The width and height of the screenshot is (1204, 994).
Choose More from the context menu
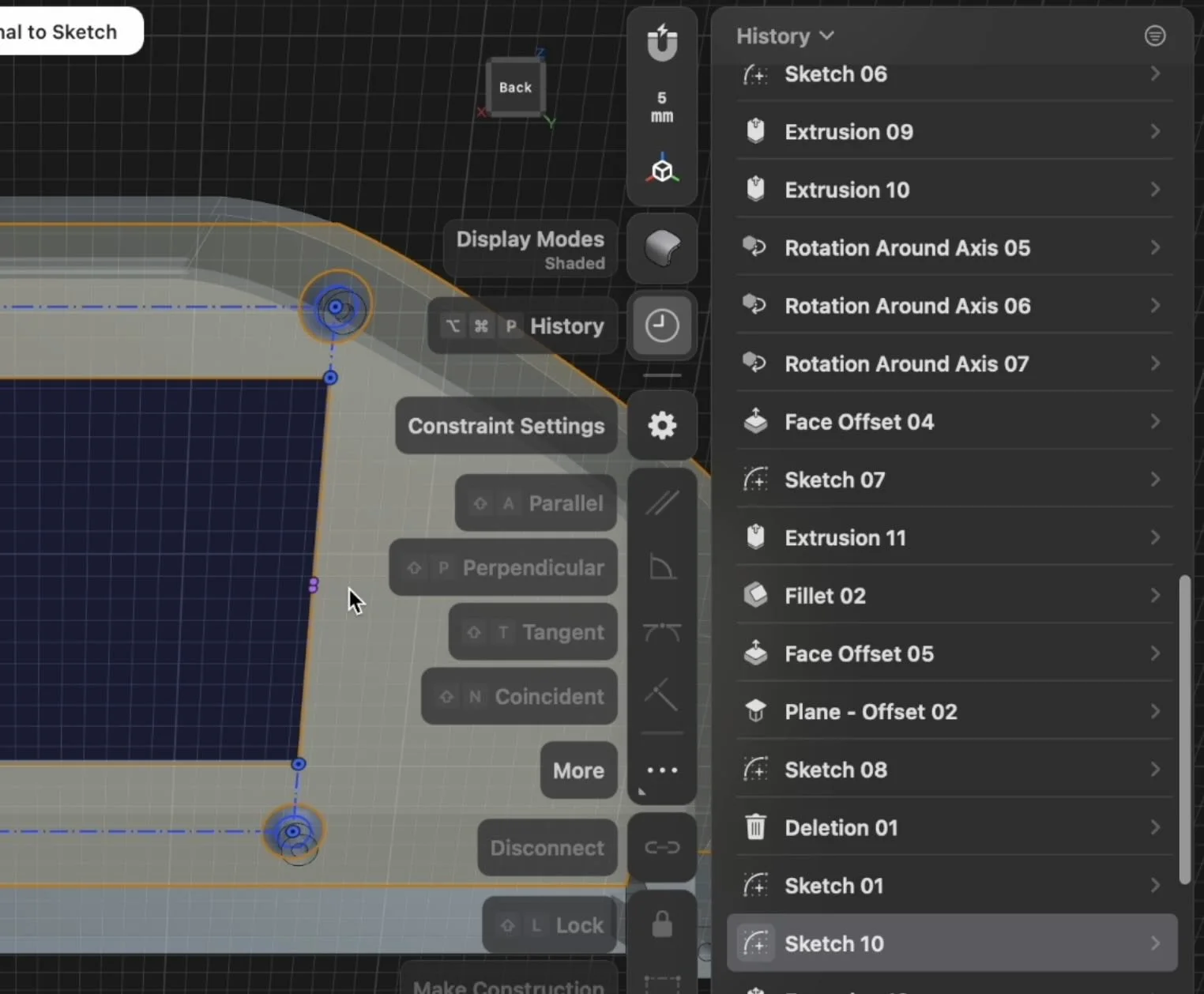click(x=578, y=770)
